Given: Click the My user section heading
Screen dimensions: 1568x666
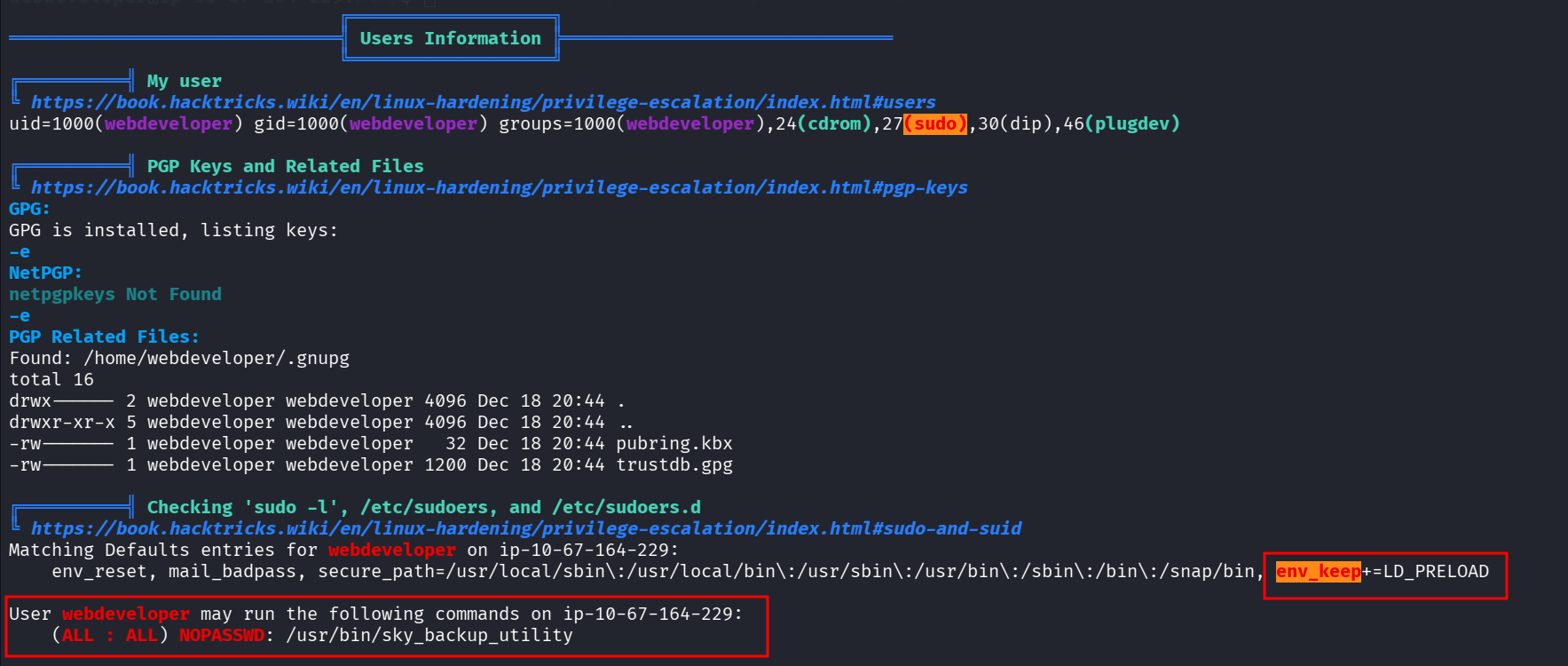Looking at the screenshot, I should (x=184, y=81).
